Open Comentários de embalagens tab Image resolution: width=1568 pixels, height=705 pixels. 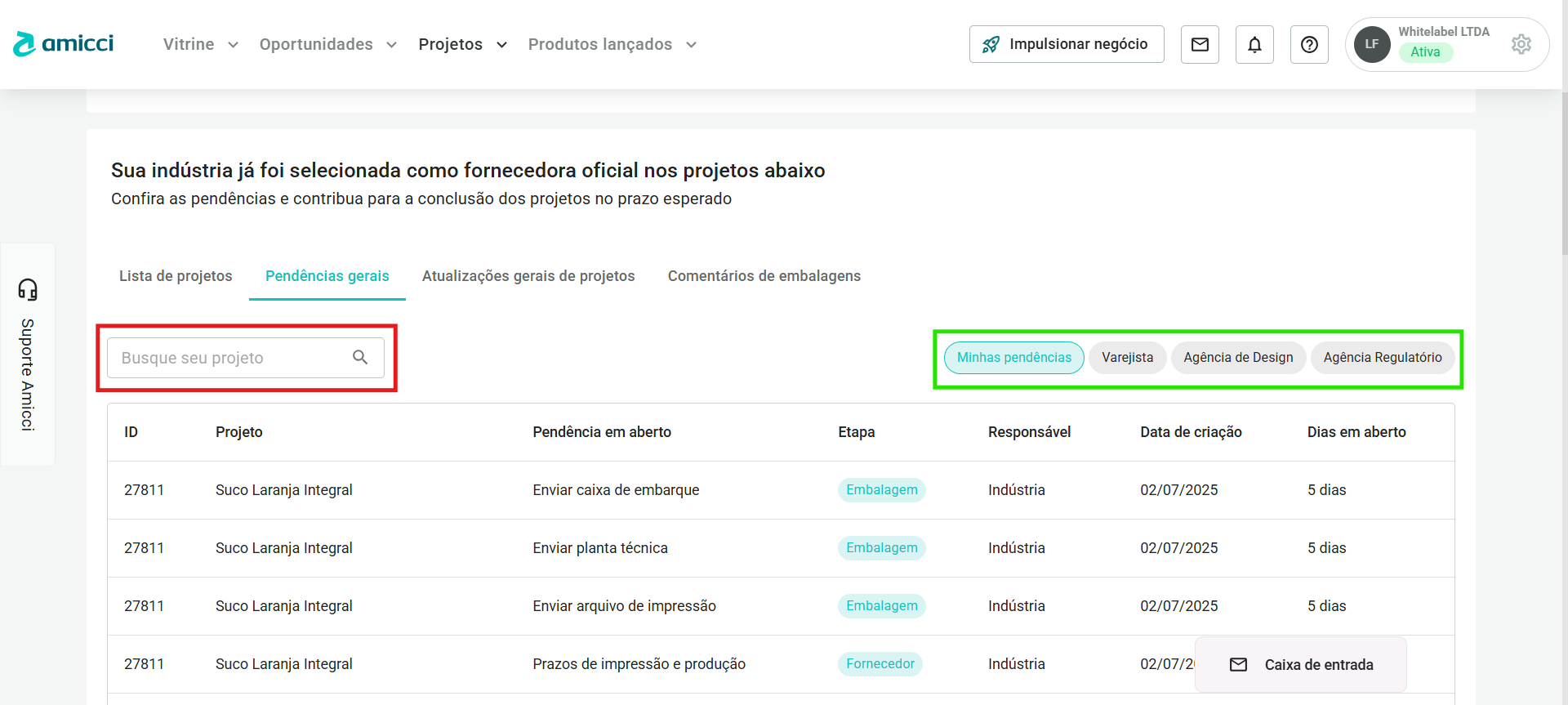coord(764,276)
